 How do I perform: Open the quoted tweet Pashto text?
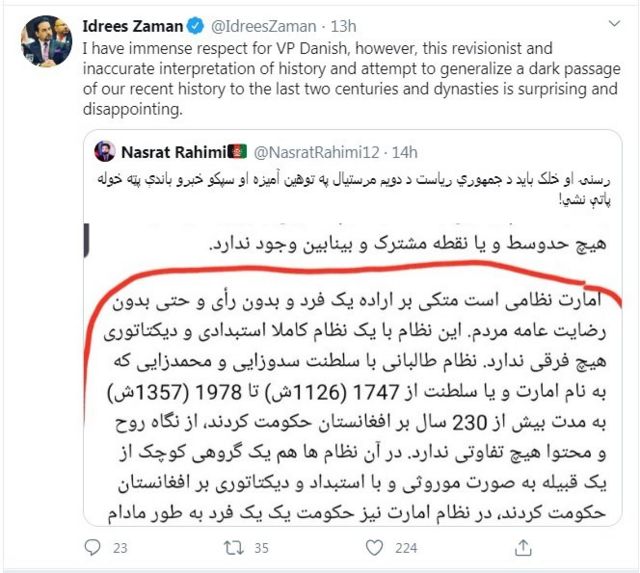click(x=354, y=189)
